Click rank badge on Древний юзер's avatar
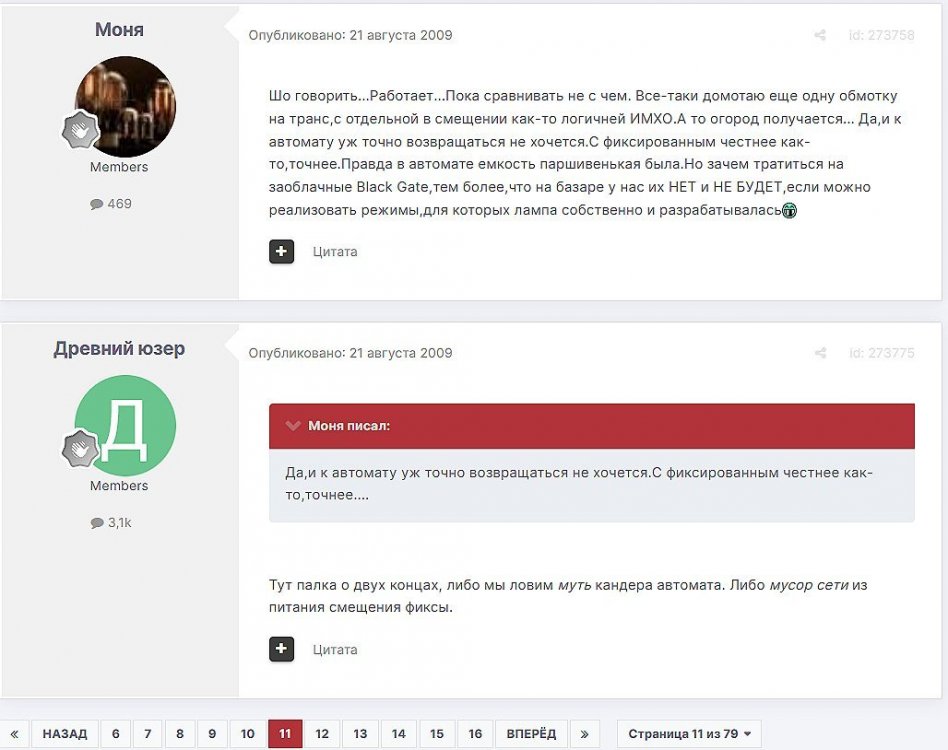 80,449
